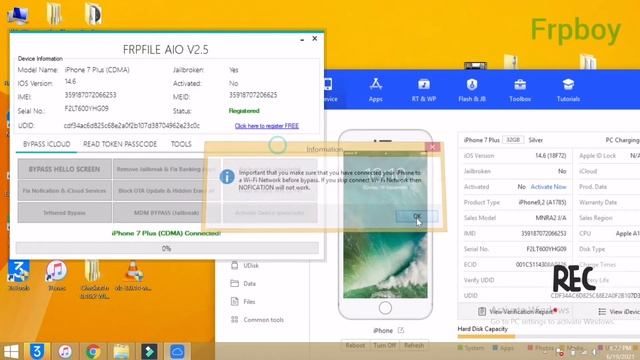Open Apps section in 3uTools toolbar
This screenshot has height=360, width=640.
point(376,89)
